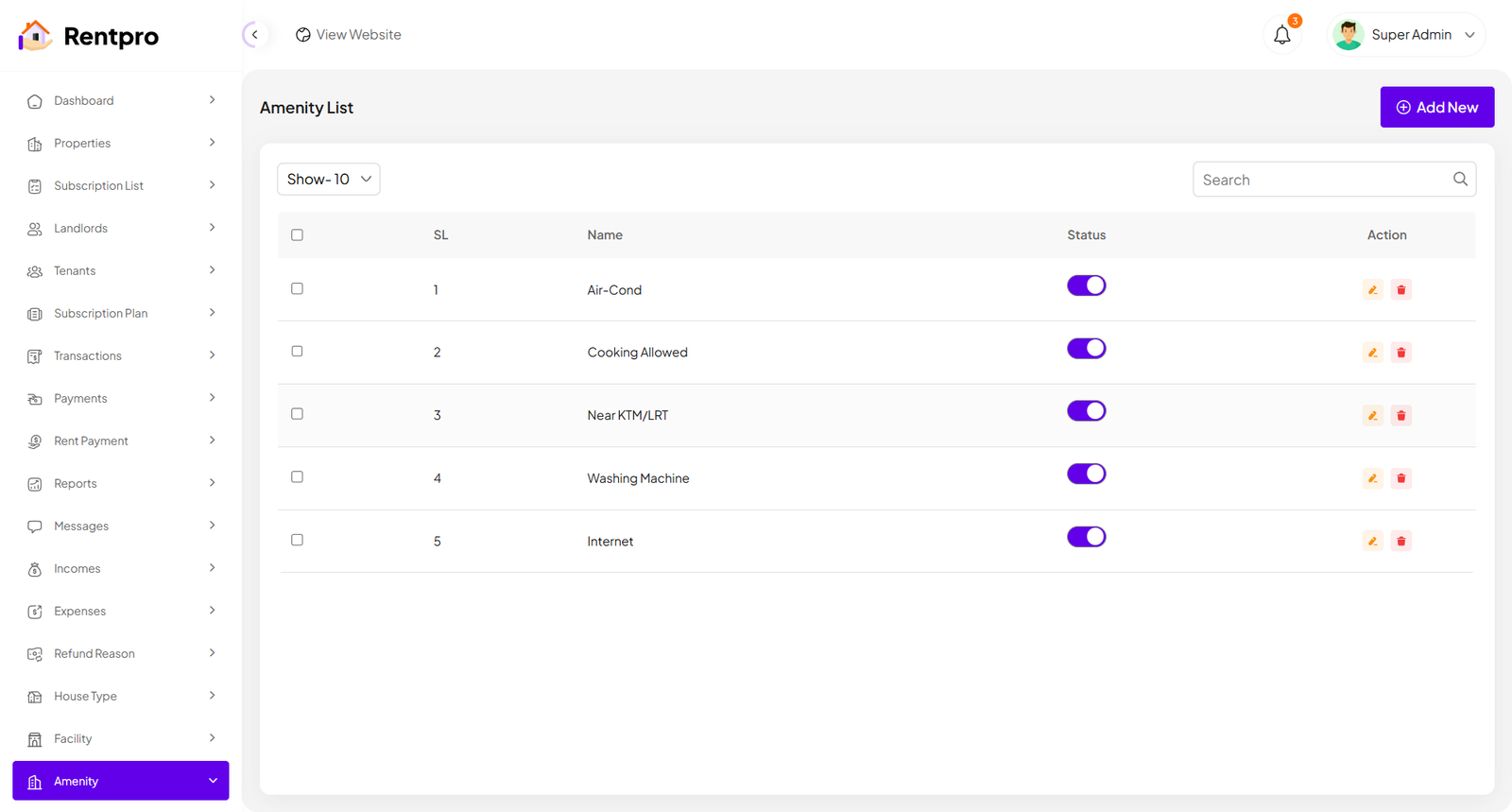Click the search magnifier icon
This screenshot has height=812, width=1512.
click(1460, 180)
